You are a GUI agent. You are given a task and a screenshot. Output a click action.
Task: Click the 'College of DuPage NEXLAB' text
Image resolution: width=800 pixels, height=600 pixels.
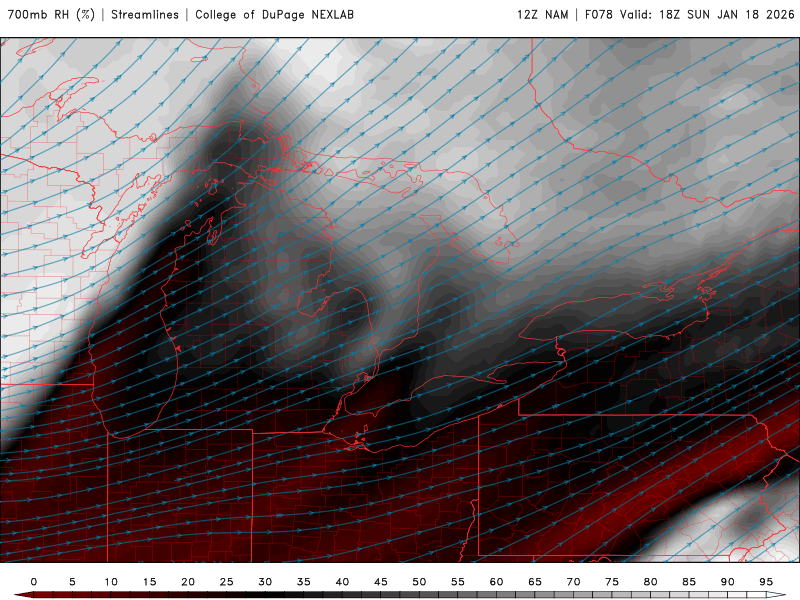click(x=274, y=15)
